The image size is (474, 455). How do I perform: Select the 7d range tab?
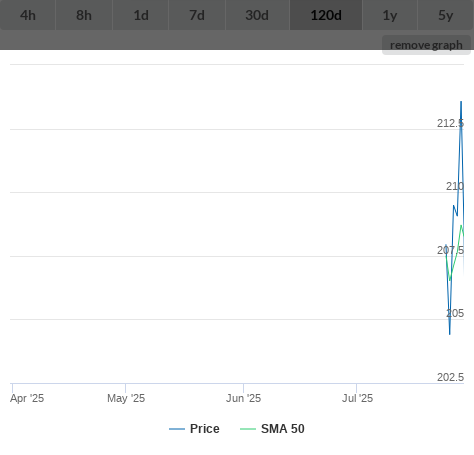pos(197,15)
